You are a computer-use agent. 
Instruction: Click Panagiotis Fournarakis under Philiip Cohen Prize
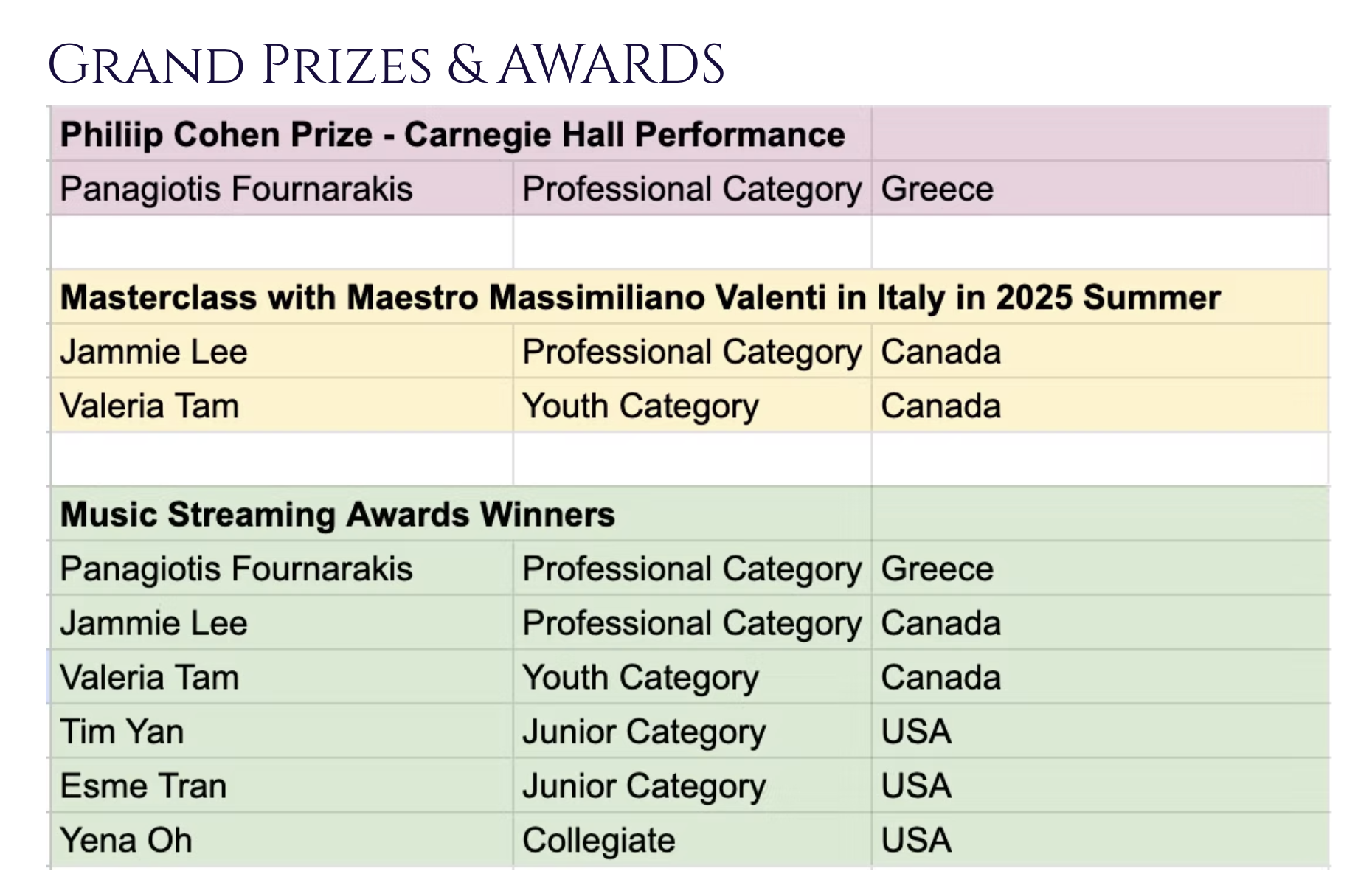point(236,189)
